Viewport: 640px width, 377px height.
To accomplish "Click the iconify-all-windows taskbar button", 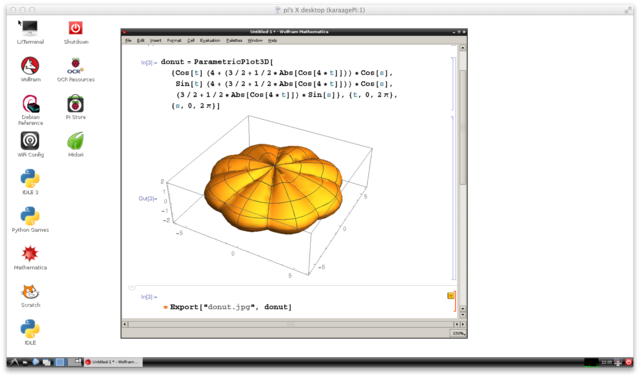I will 46,362.
